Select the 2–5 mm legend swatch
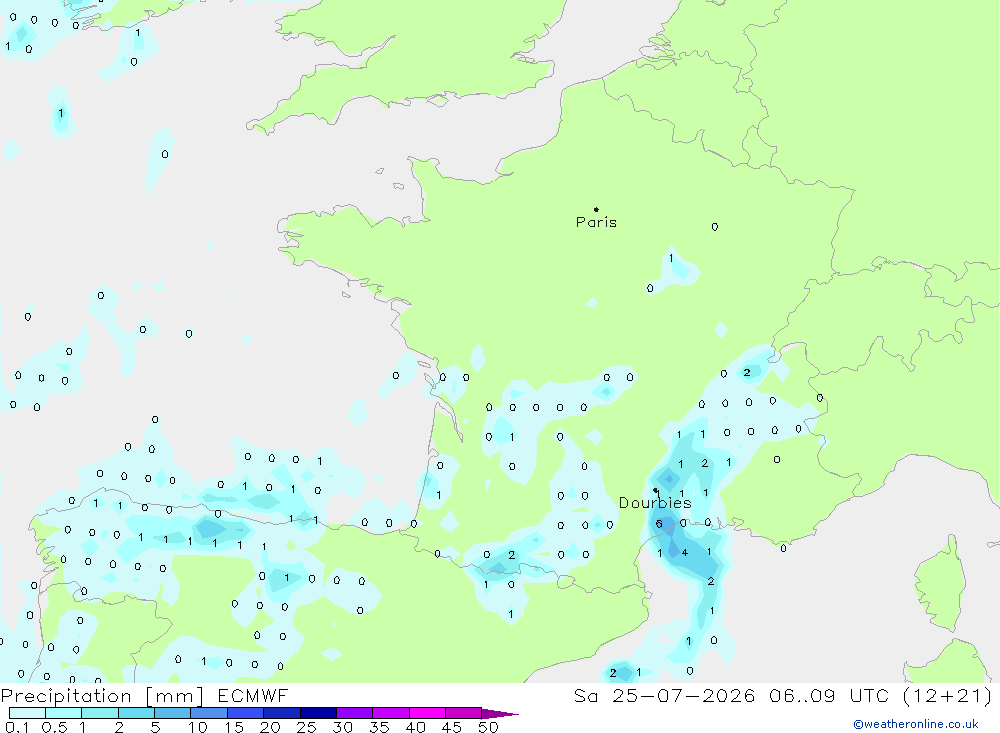 pos(136,713)
